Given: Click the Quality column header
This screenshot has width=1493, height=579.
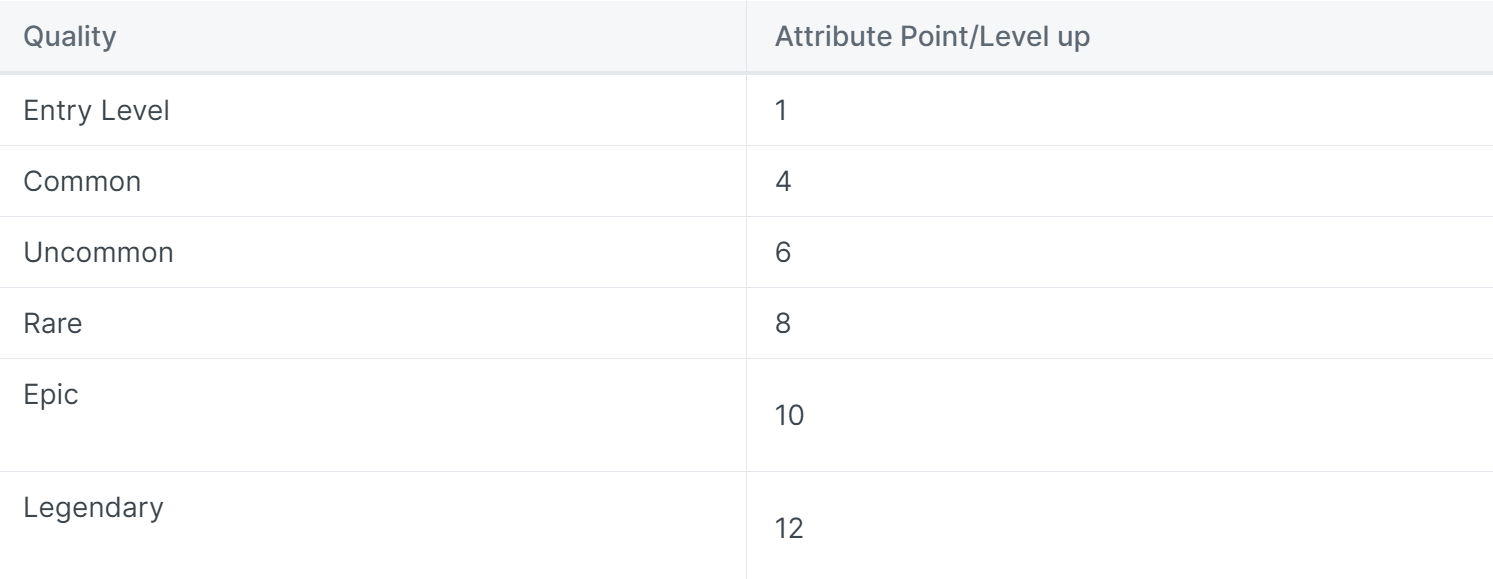Looking at the screenshot, I should (x=69, y=39).
